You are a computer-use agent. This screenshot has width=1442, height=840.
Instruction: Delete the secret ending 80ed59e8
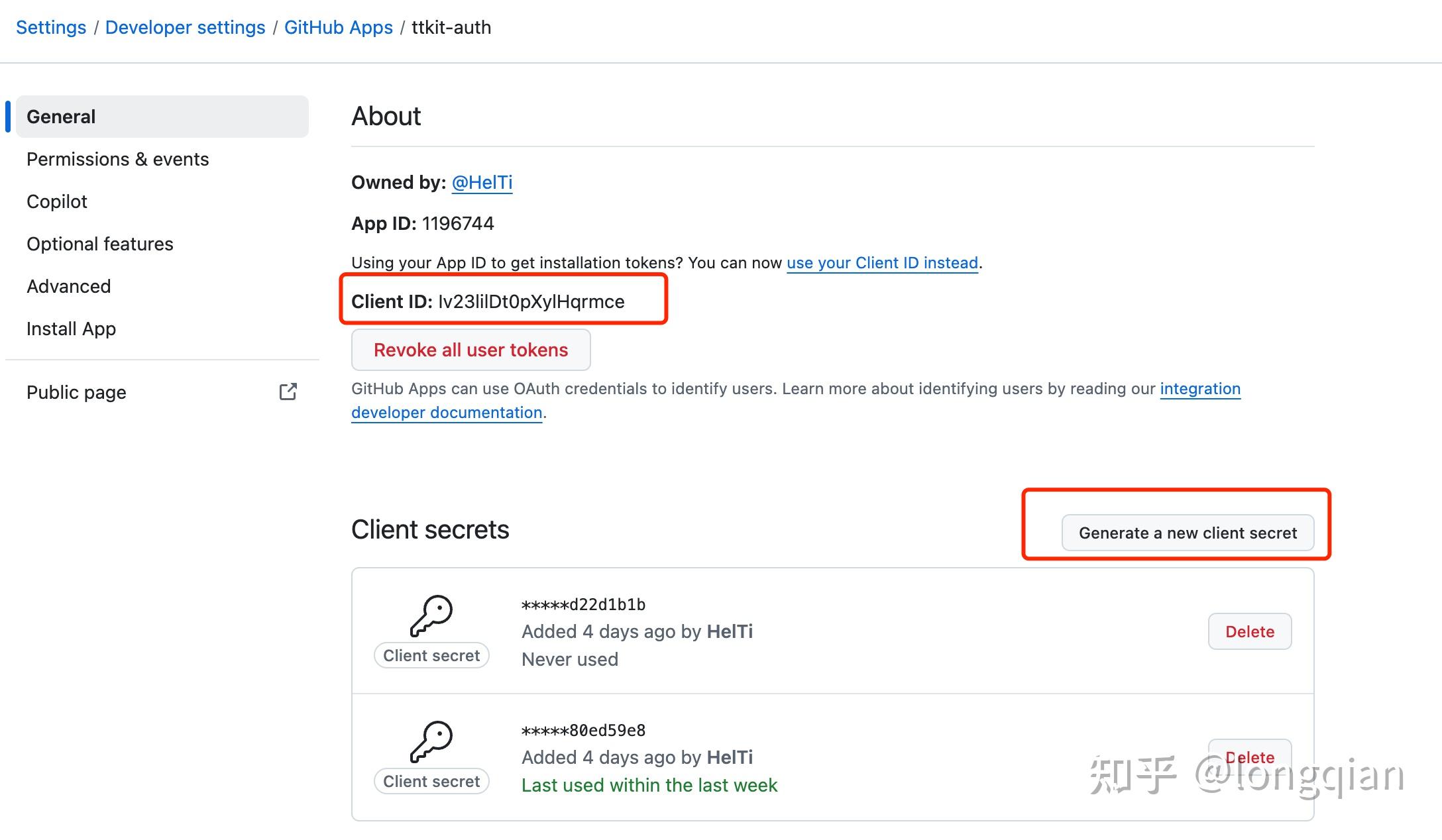pyautogui.click(x=1249, y=757)
